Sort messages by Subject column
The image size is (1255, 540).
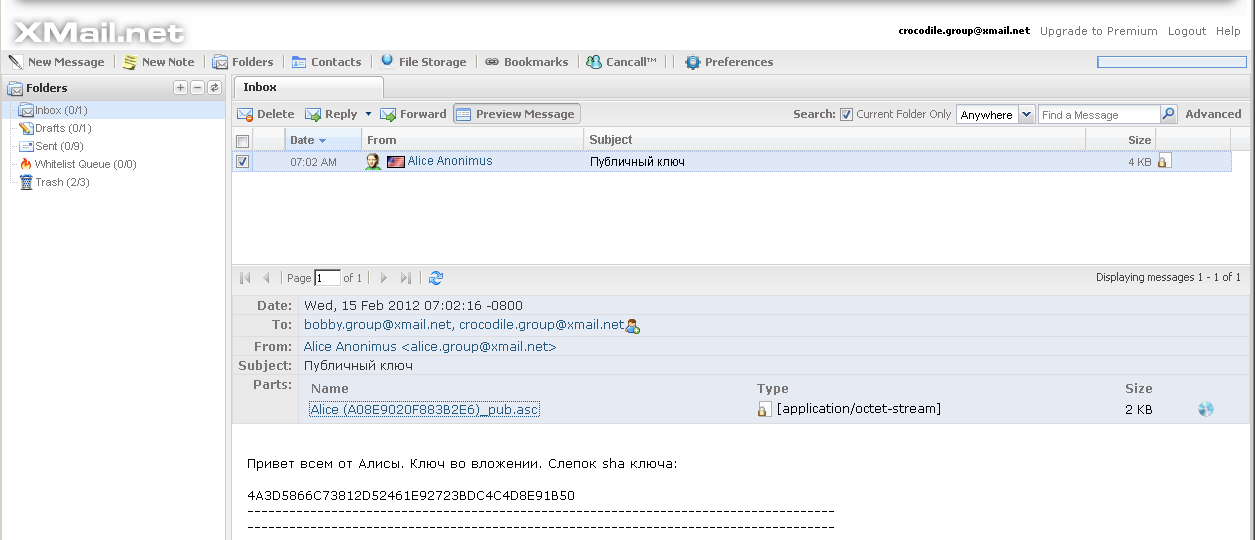click(834, 140)
